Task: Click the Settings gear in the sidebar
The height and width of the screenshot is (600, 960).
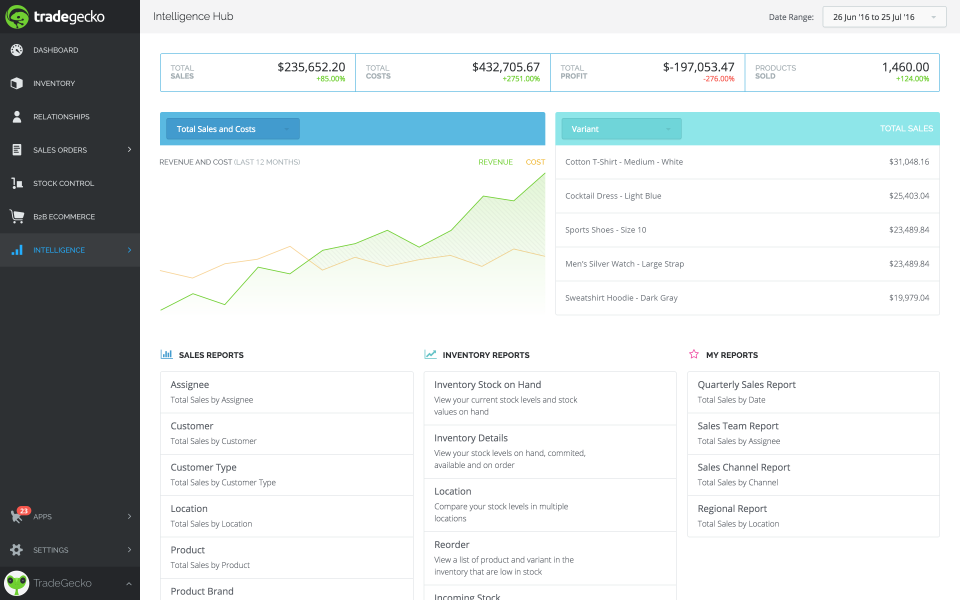Action: point(18,549)
